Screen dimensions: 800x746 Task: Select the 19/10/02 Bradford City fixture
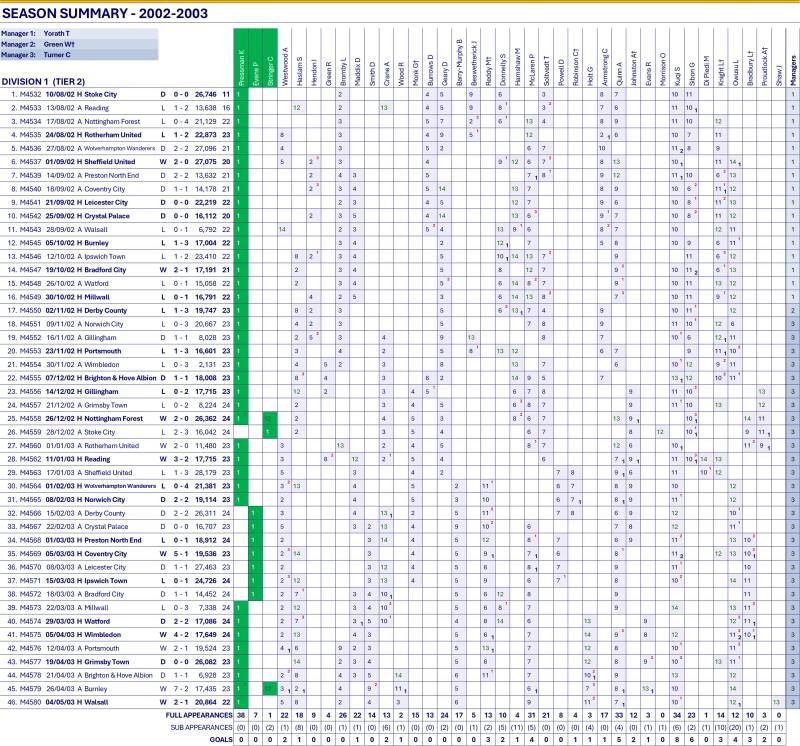tap(117, 270)
